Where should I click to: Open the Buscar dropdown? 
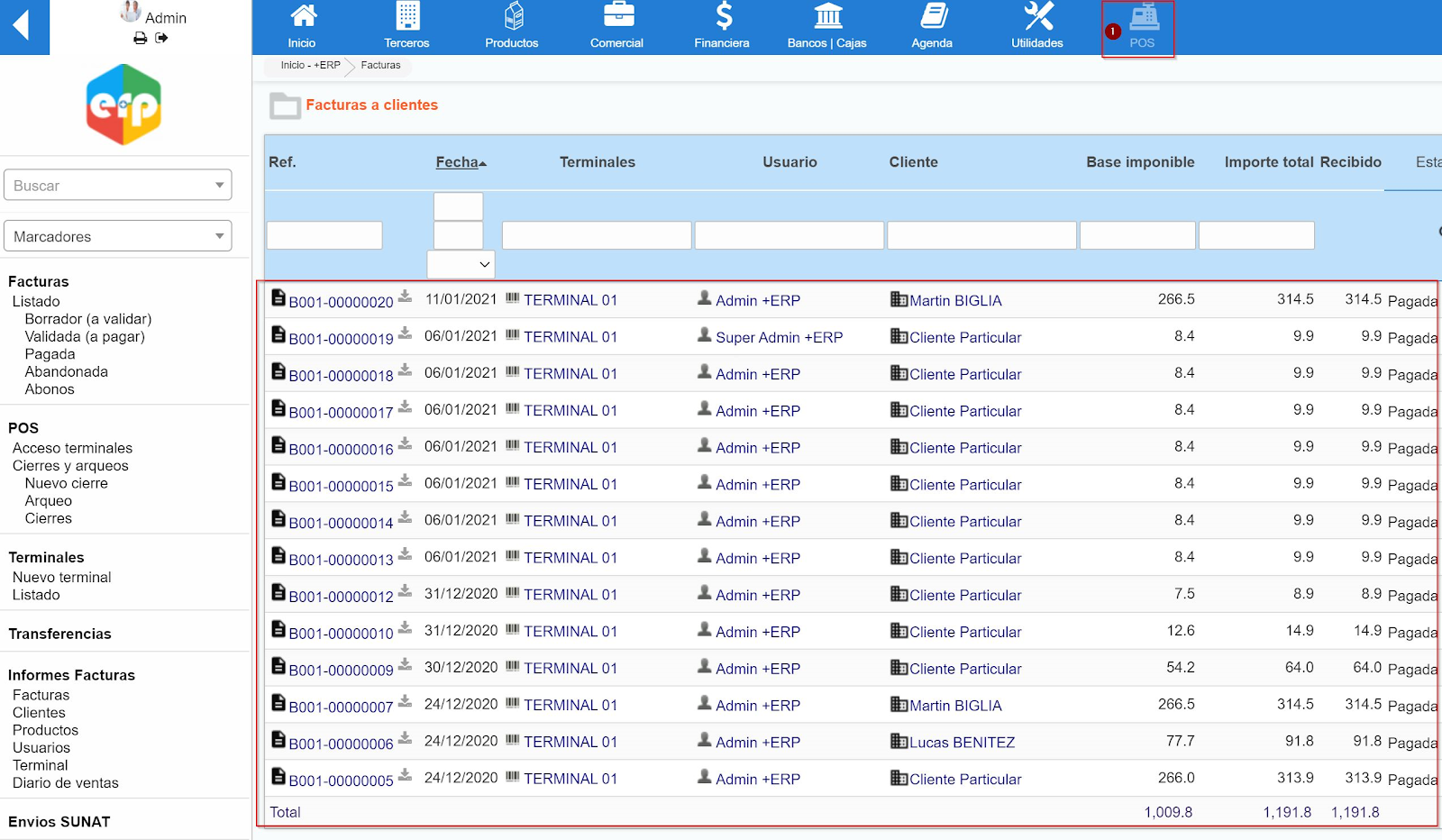point(118,185)
